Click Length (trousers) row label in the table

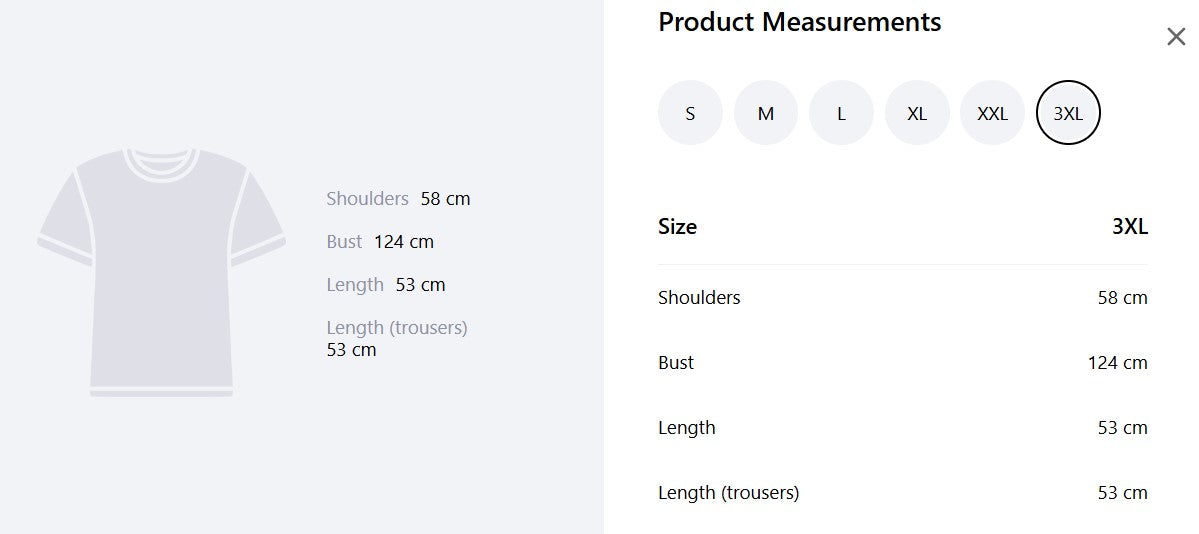click(x=728, y=493)
